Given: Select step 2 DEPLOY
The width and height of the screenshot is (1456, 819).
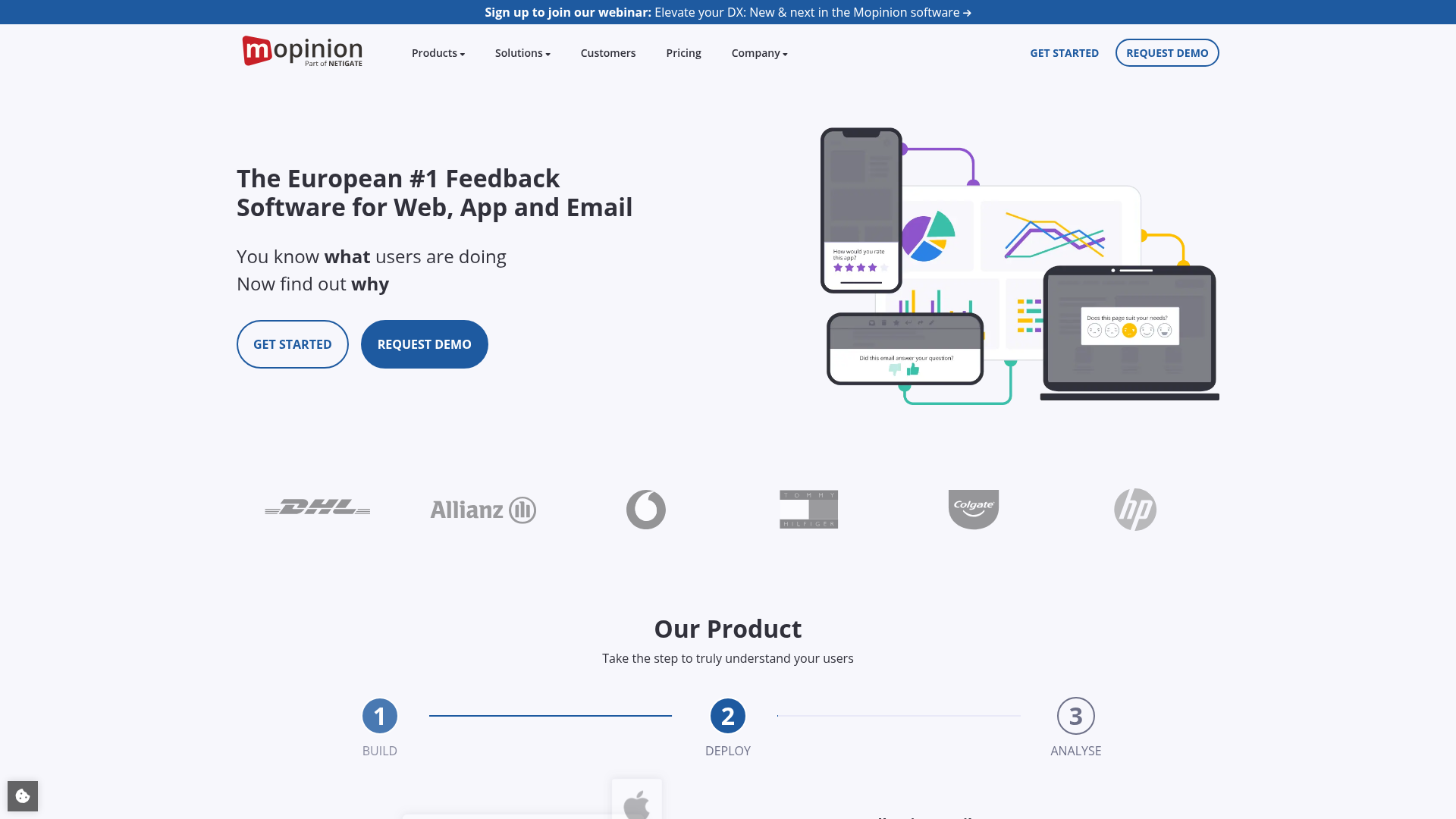Looking at the screenshot, I should point(727,715).
